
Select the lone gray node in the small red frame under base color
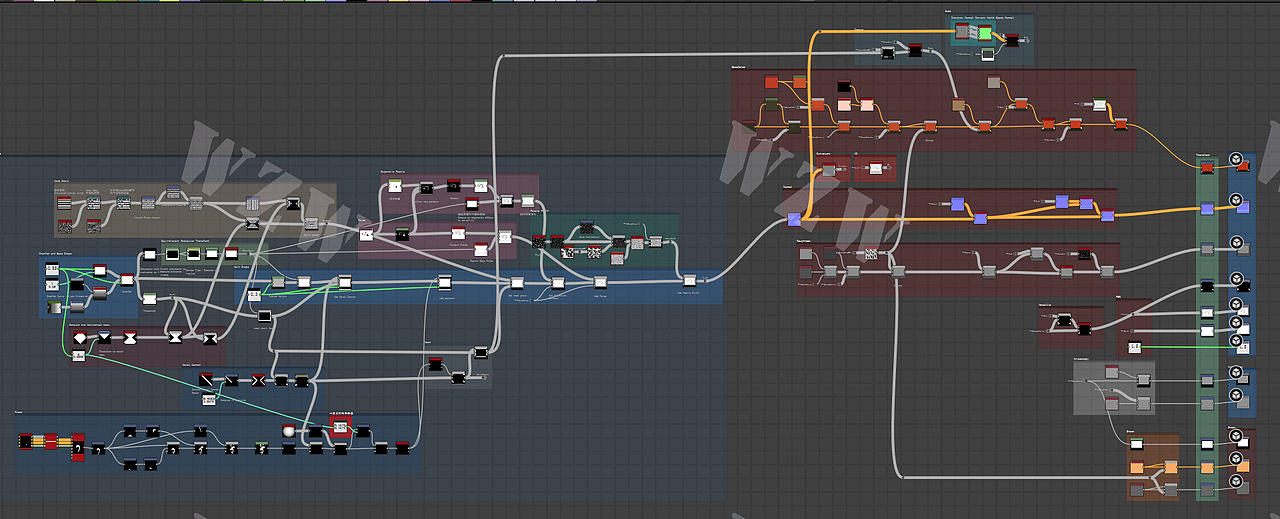828,168
